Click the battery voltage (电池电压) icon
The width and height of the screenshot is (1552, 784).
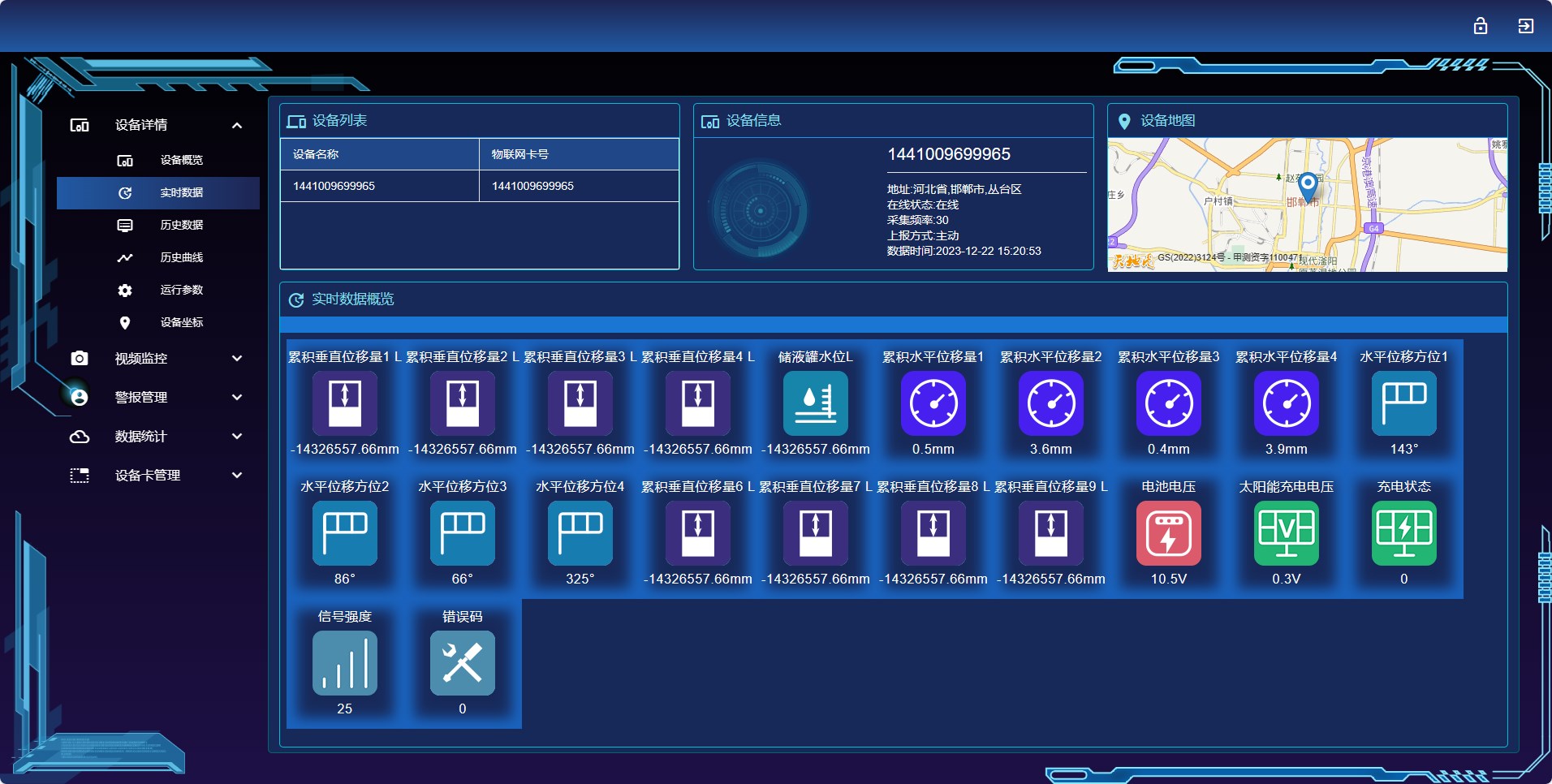coord(1168,533)
